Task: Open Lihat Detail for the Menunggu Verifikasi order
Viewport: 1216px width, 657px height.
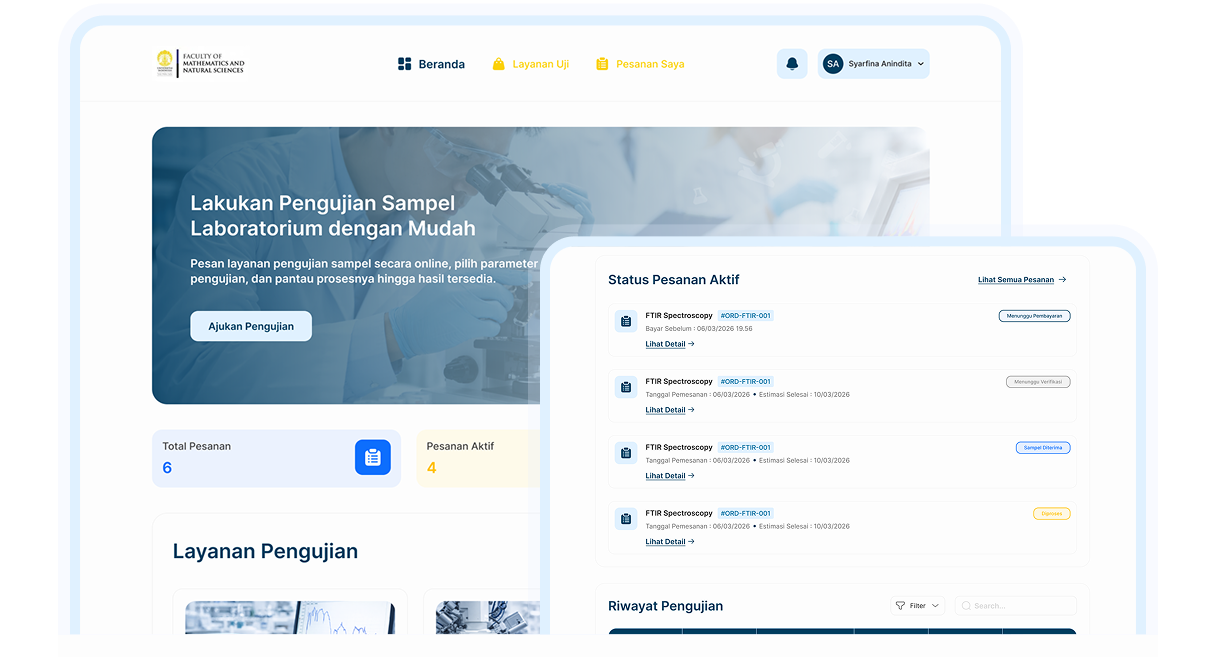Action: [x=670, y=410]
